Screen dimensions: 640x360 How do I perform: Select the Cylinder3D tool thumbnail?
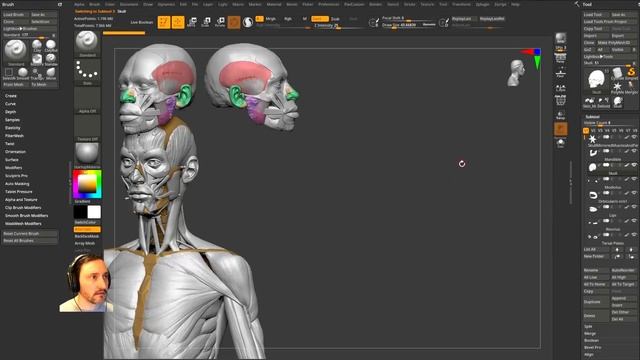click(618, 73)
